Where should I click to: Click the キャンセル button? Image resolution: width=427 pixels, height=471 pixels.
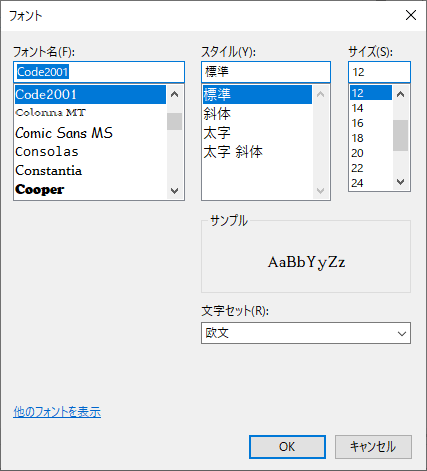point(373,447)
